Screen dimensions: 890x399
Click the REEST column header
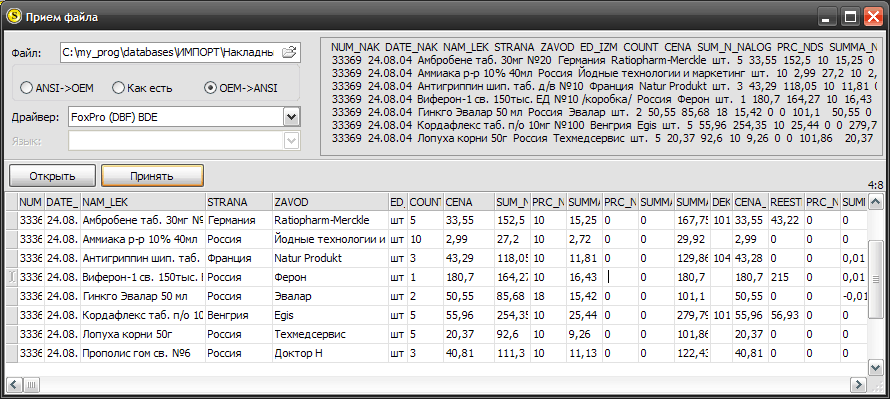[x=786, y=201]
